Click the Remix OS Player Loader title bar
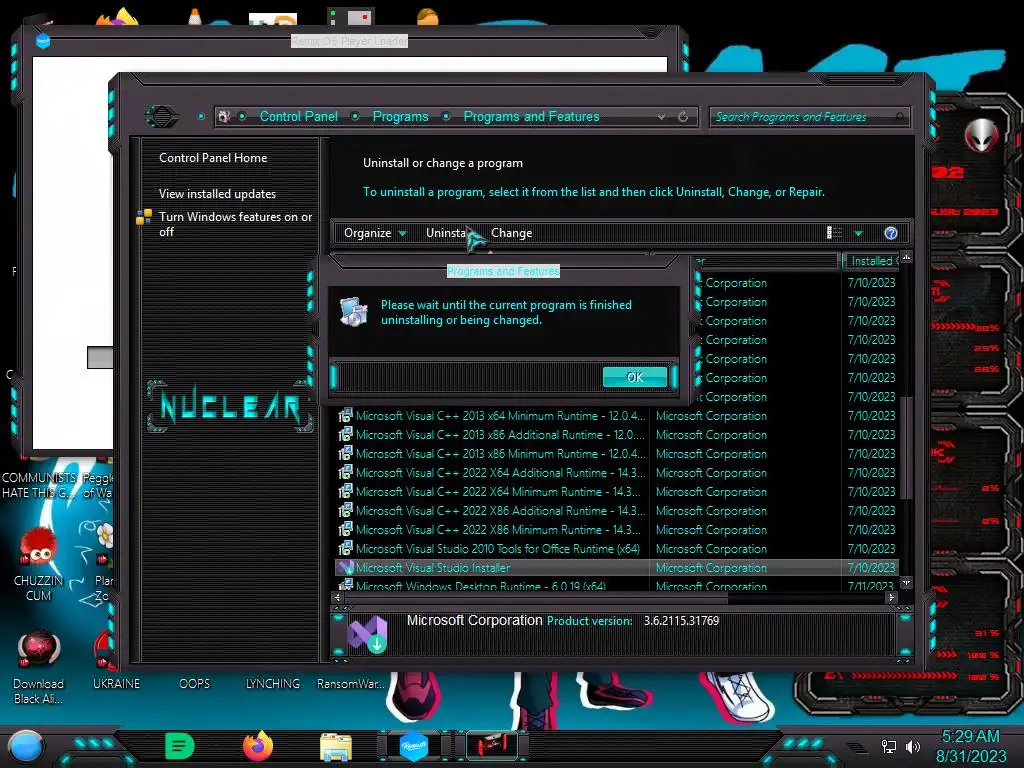This screenshot has width=1024, height=768. click(x=349, y=40)
